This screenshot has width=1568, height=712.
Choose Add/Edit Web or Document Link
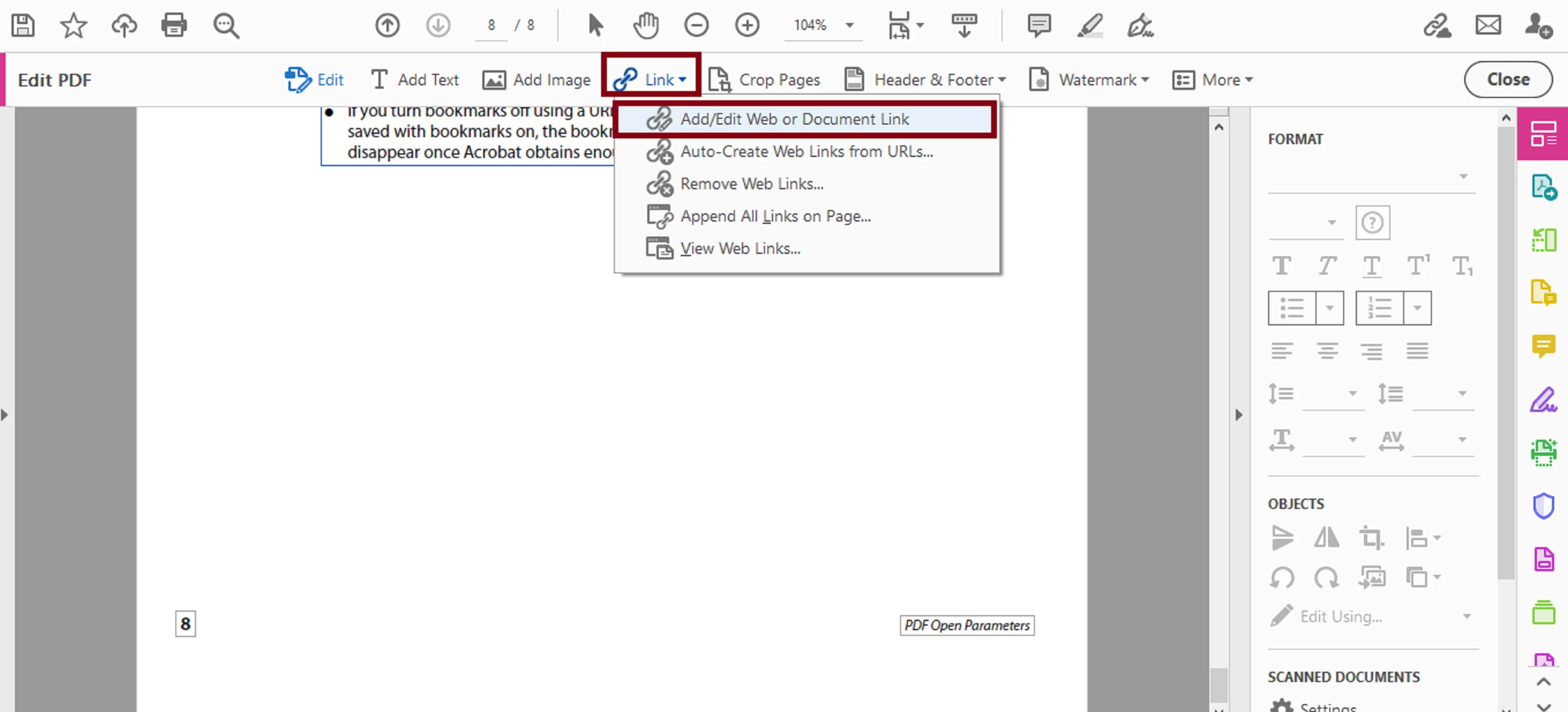pos(794,120)
